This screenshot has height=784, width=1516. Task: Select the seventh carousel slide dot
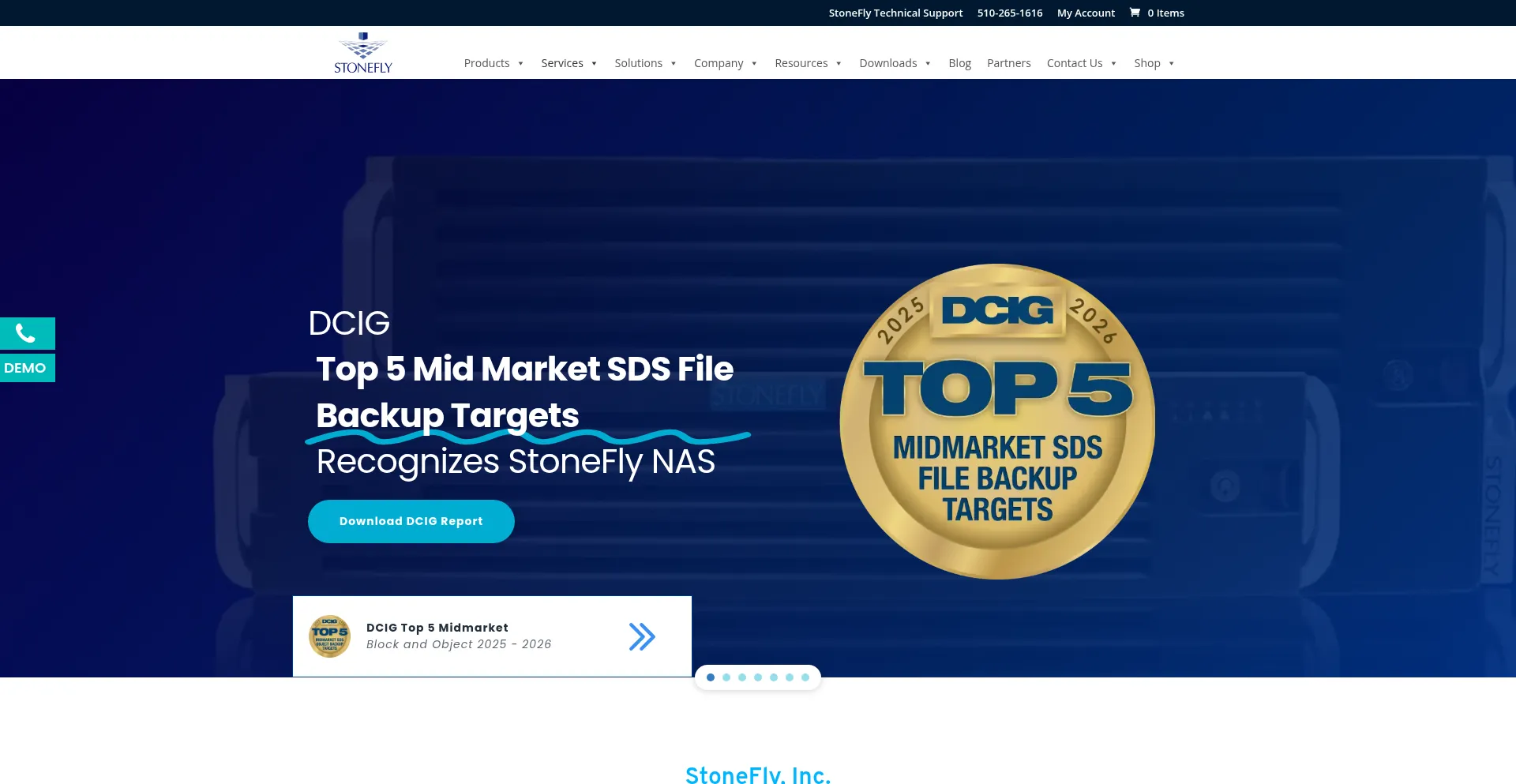tap(805, 677)
